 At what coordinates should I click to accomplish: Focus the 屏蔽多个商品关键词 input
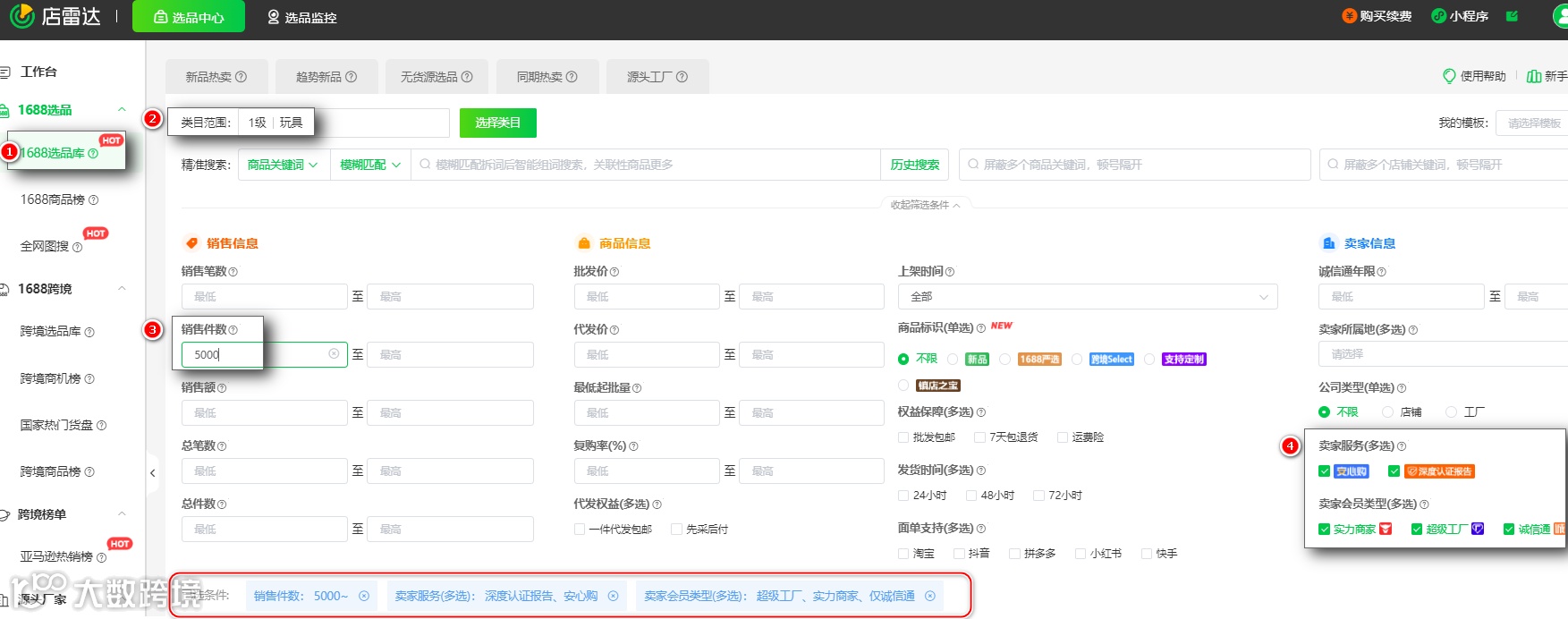click(1135, 165)
